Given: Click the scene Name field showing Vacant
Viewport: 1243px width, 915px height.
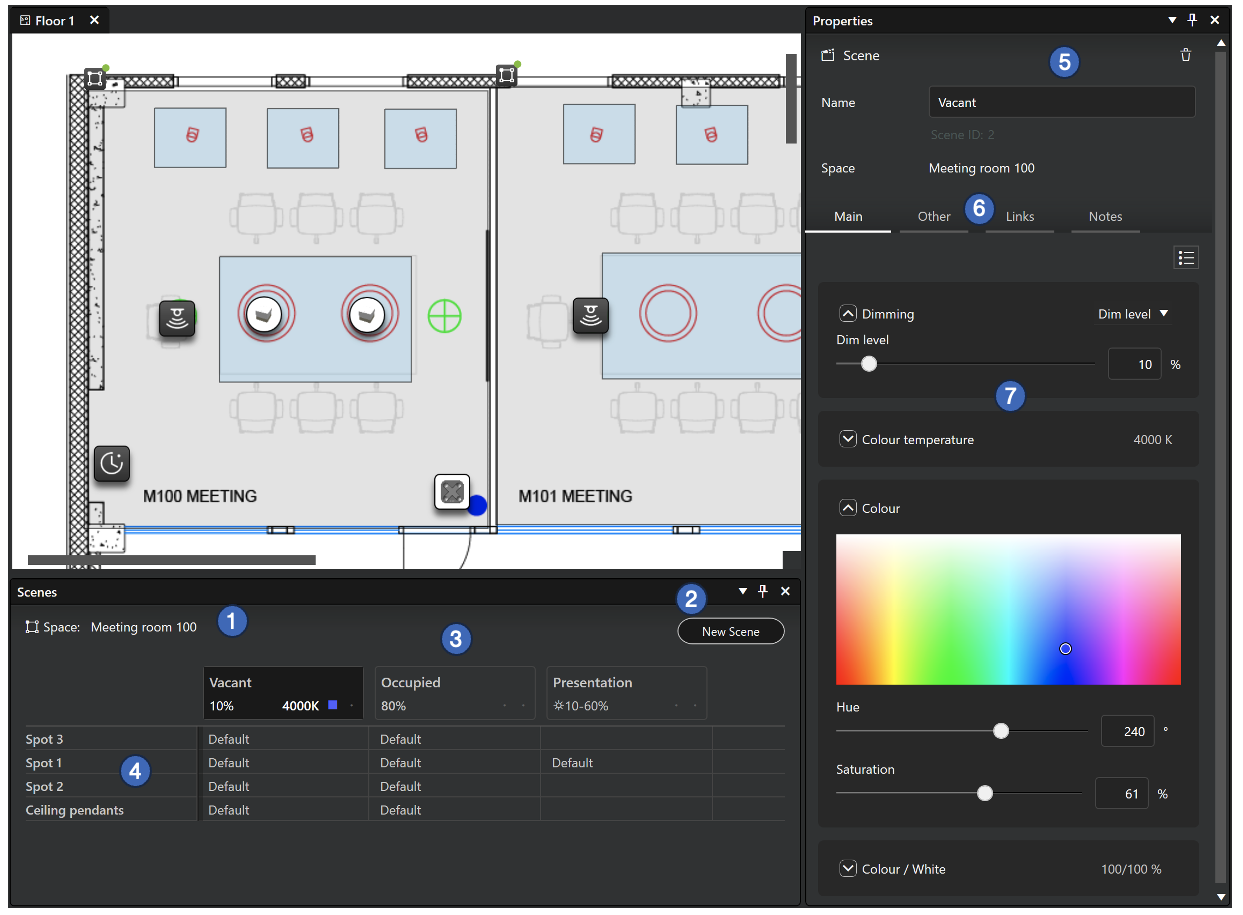Looking at the screenshot, I should click(1062, 102).
